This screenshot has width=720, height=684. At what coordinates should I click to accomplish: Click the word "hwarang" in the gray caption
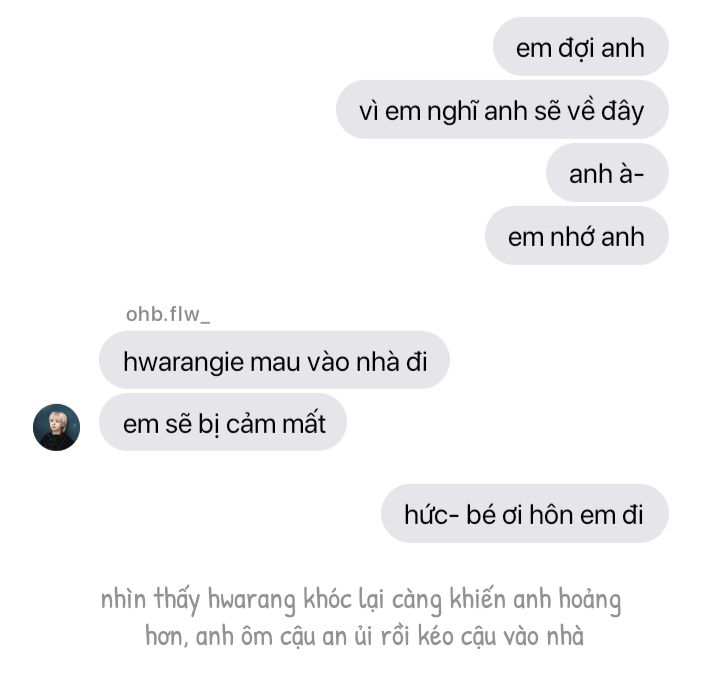[x=252, y=601]
